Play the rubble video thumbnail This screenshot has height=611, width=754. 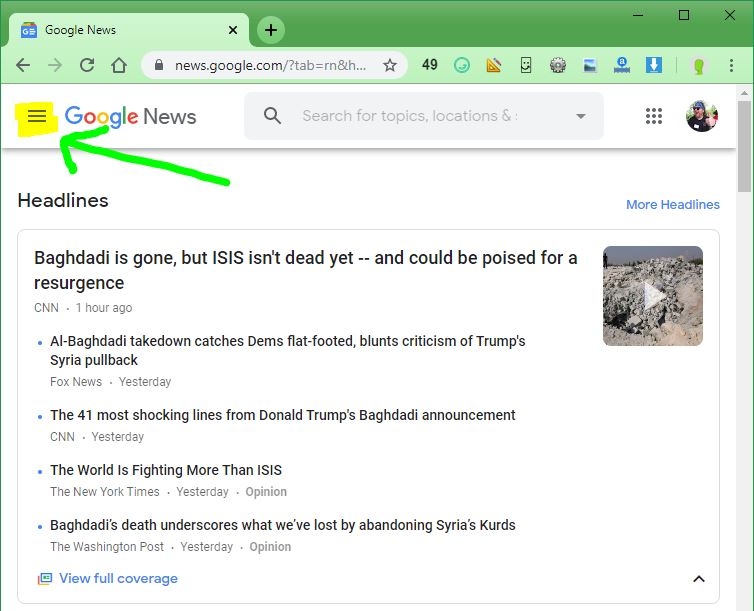tap(653, 296)
